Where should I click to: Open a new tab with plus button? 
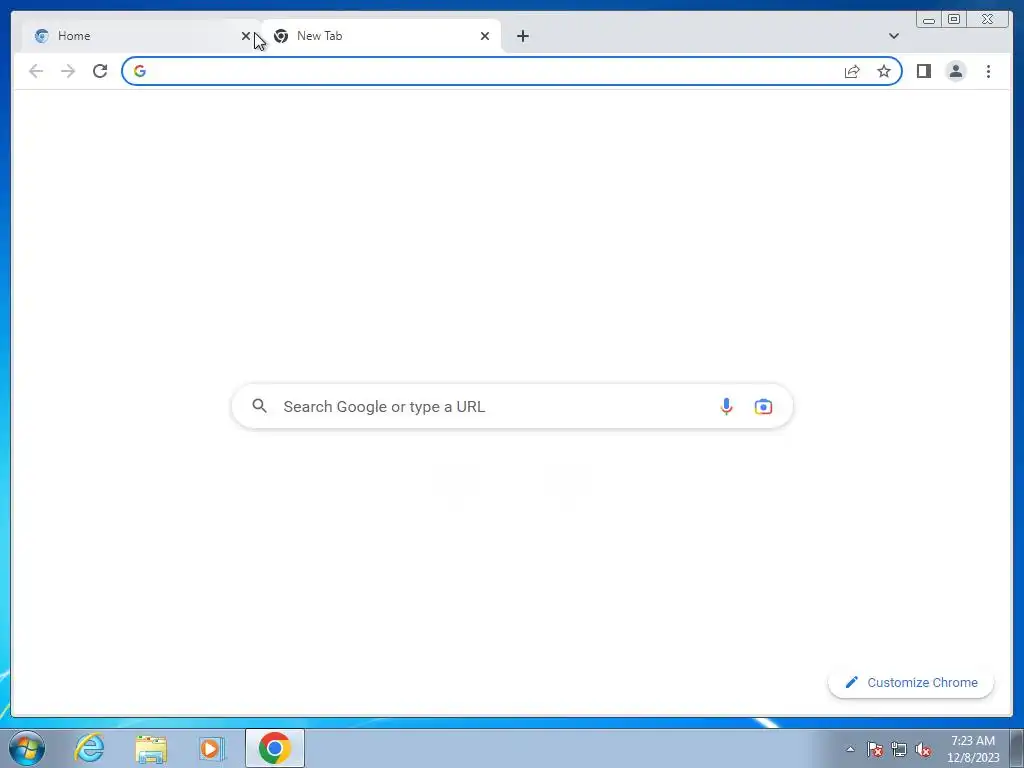pyautogui.click(x=522, y=36)
